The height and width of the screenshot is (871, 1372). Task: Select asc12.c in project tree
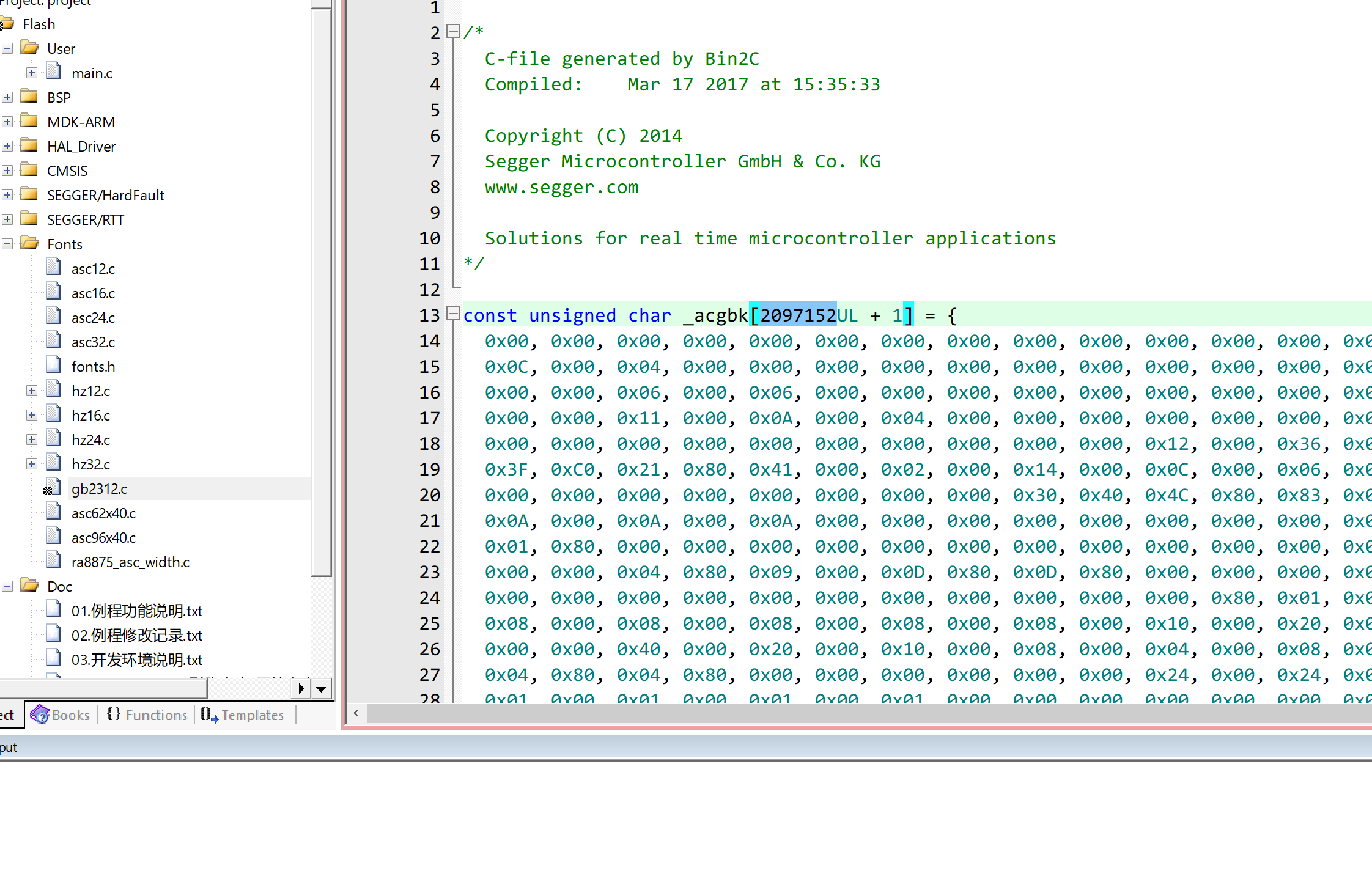93,269
